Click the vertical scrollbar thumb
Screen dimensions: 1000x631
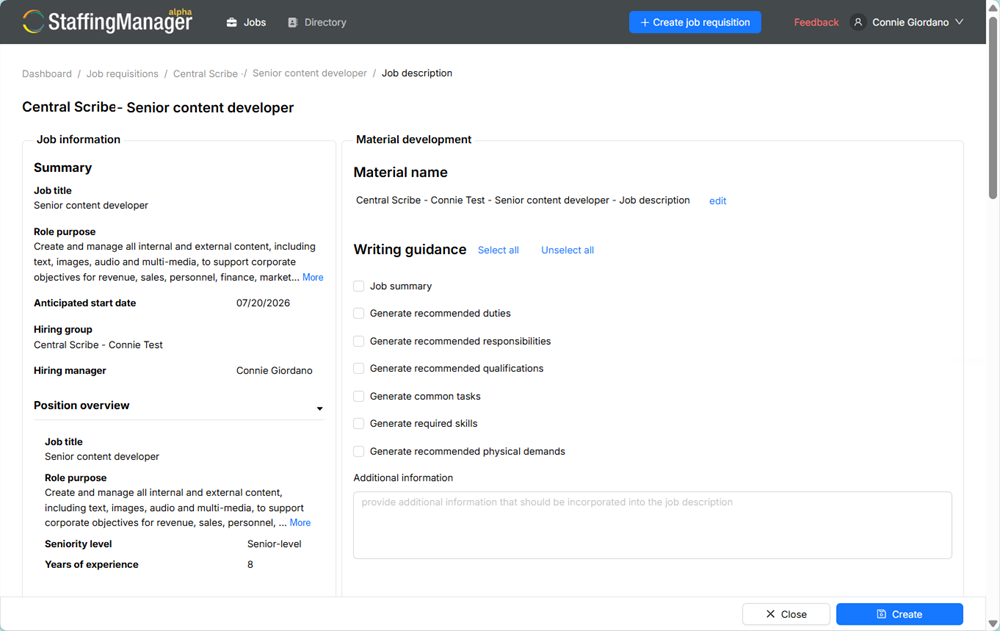pyautogui.click(x=992, y=108)
